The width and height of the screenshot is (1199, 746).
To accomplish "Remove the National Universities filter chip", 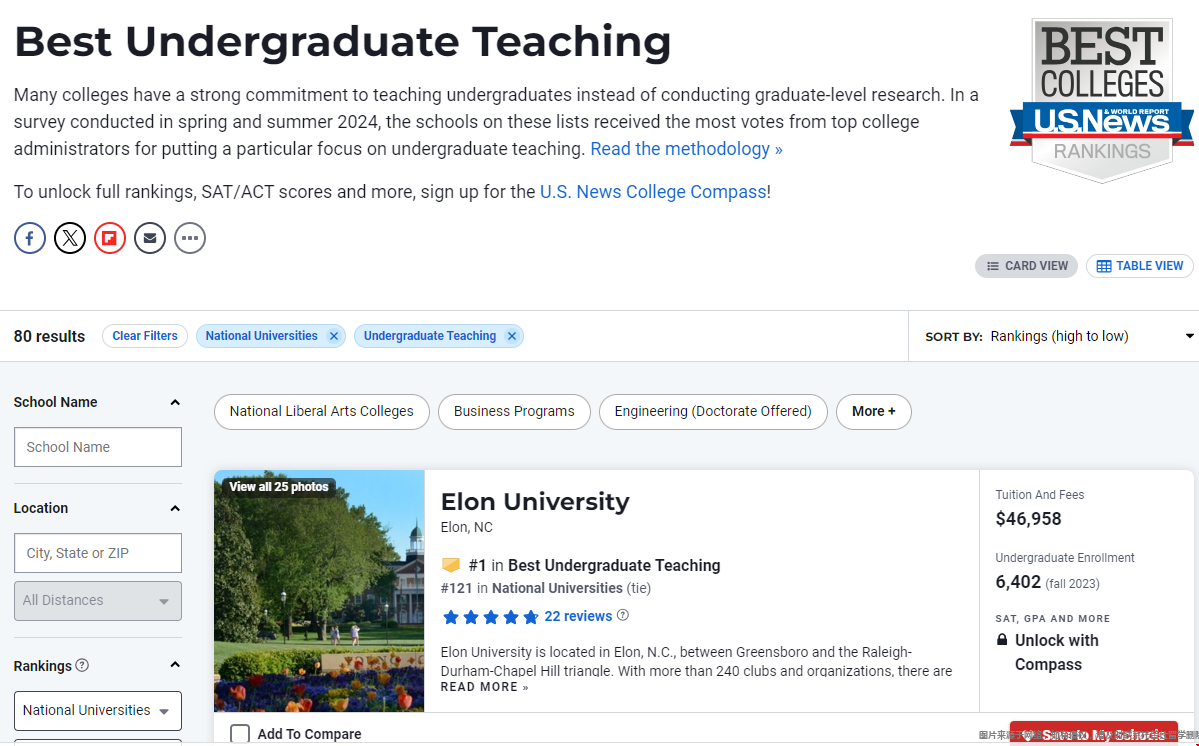I will (x=333, y=336).
